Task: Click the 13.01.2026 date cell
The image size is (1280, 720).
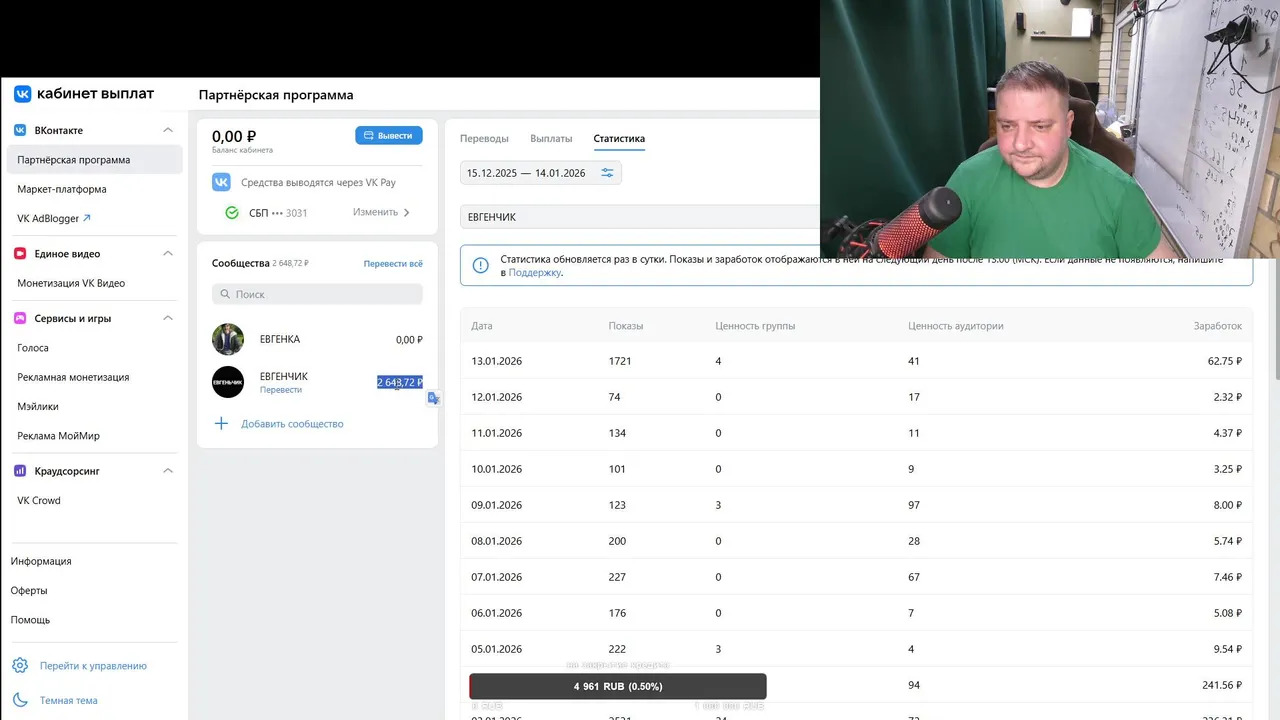Action: [x=497, y=361]
